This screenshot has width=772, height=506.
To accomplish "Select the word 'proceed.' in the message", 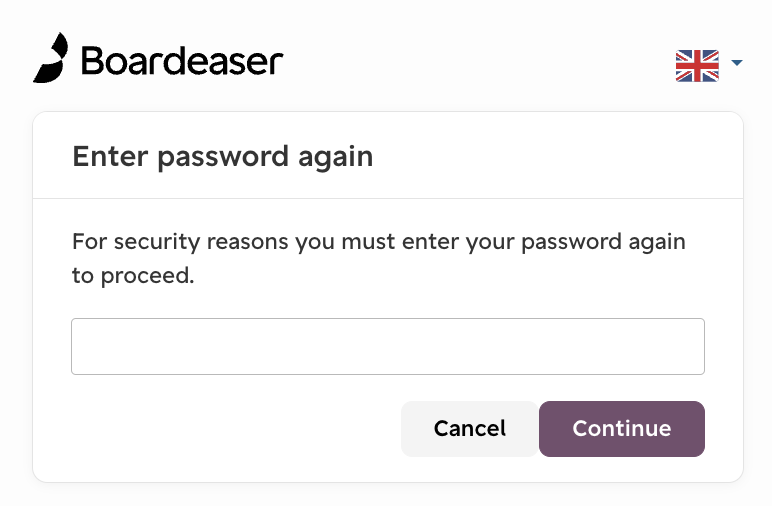I will coord(148,277).
